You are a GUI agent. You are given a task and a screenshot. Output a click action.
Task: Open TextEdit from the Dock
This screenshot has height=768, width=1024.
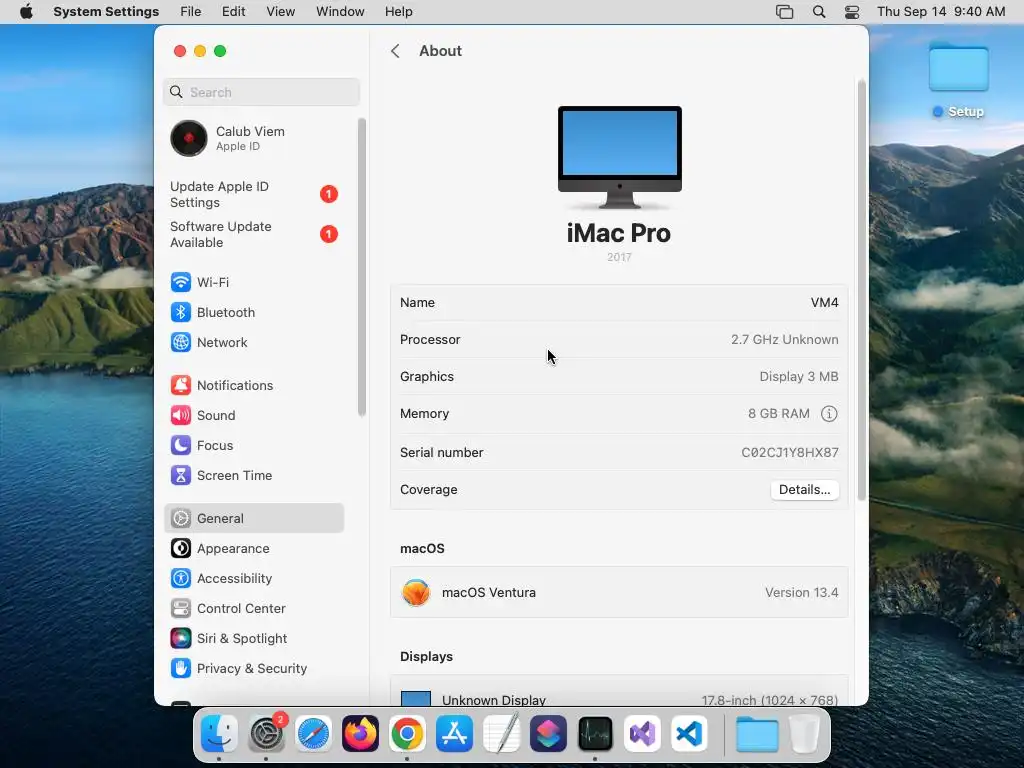501,733
